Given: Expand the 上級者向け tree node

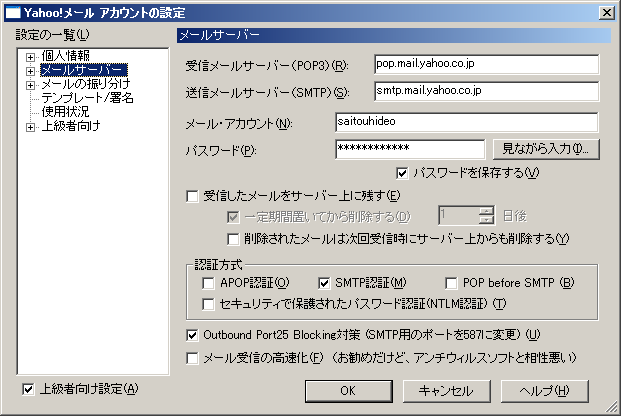Looking at the screenshot, I should [x=32, y=127].
